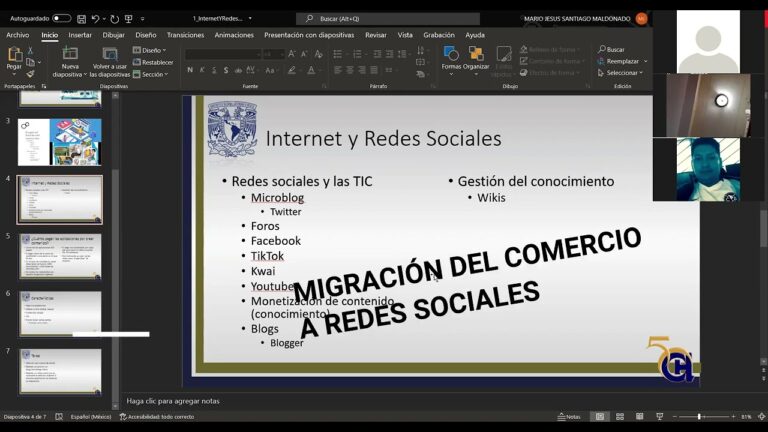Select slide 3 thumbnail
Viewport: 768px width, 432px height.
click(x=60, y=142)
